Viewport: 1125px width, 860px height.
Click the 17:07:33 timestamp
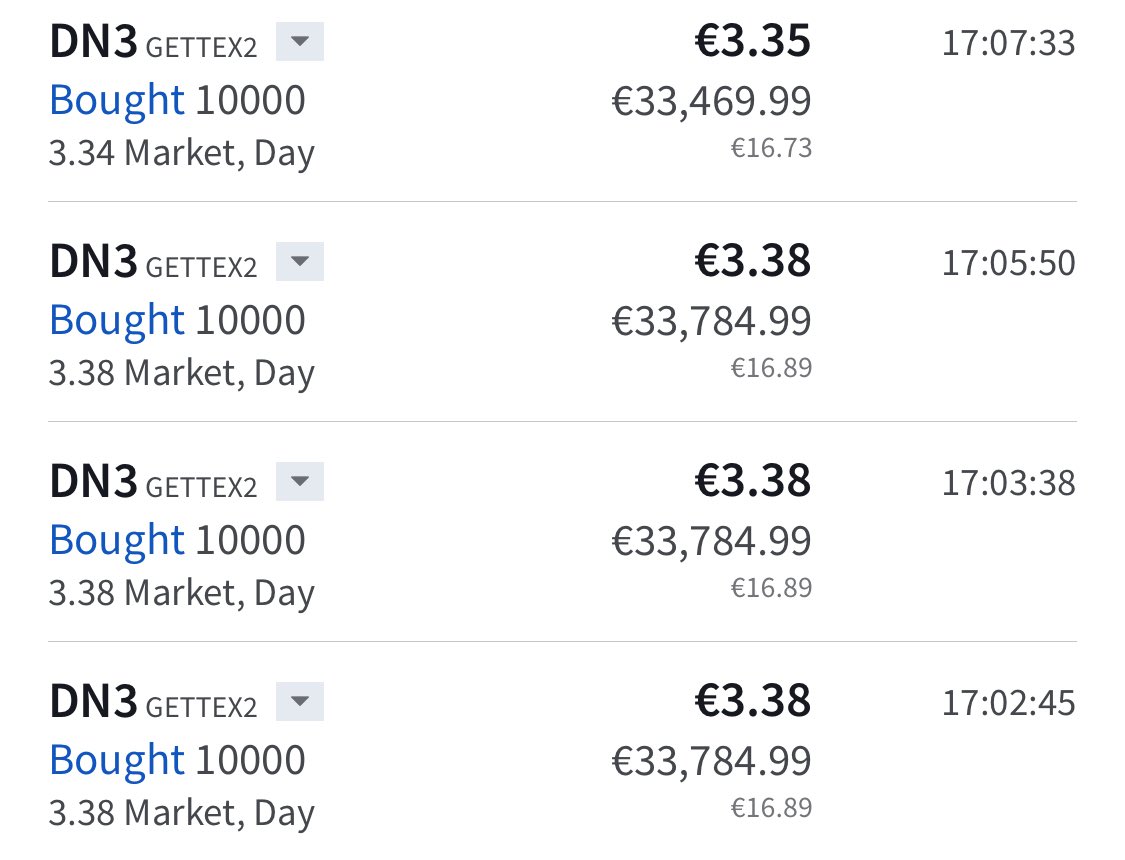tap(1008, 43)
